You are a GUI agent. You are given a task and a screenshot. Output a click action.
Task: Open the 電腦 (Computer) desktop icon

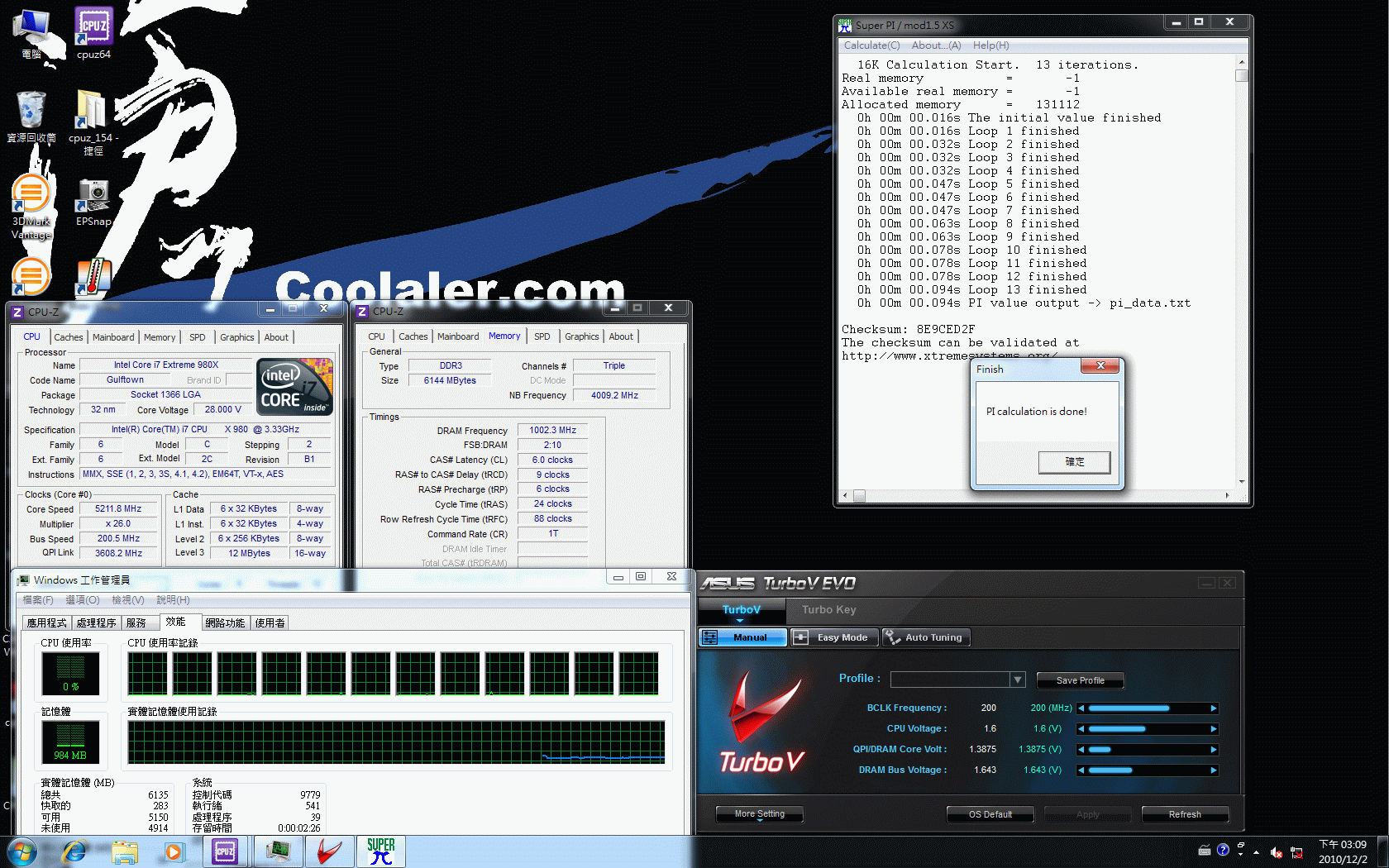point(31,34)
